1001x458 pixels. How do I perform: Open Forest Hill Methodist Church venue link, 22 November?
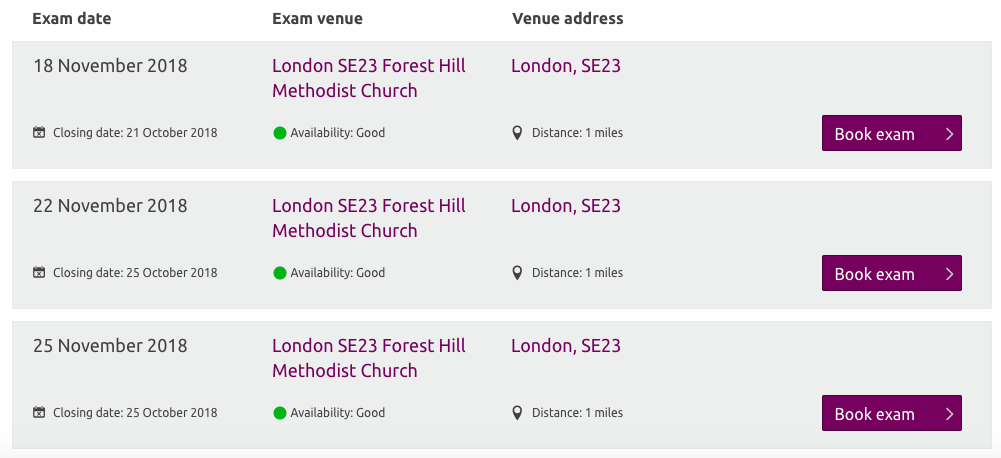tap(369, 218)
